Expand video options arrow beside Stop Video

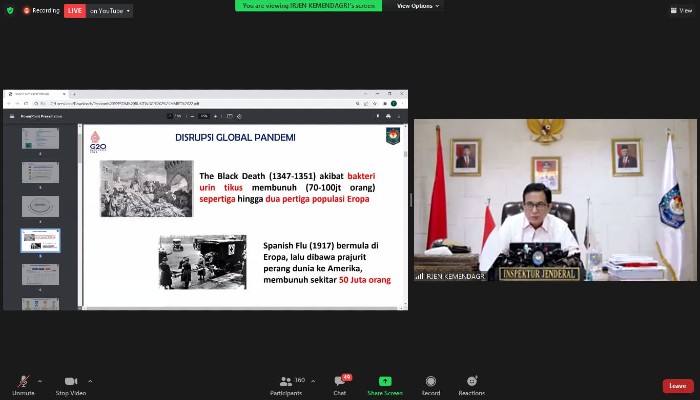[90, 380]
